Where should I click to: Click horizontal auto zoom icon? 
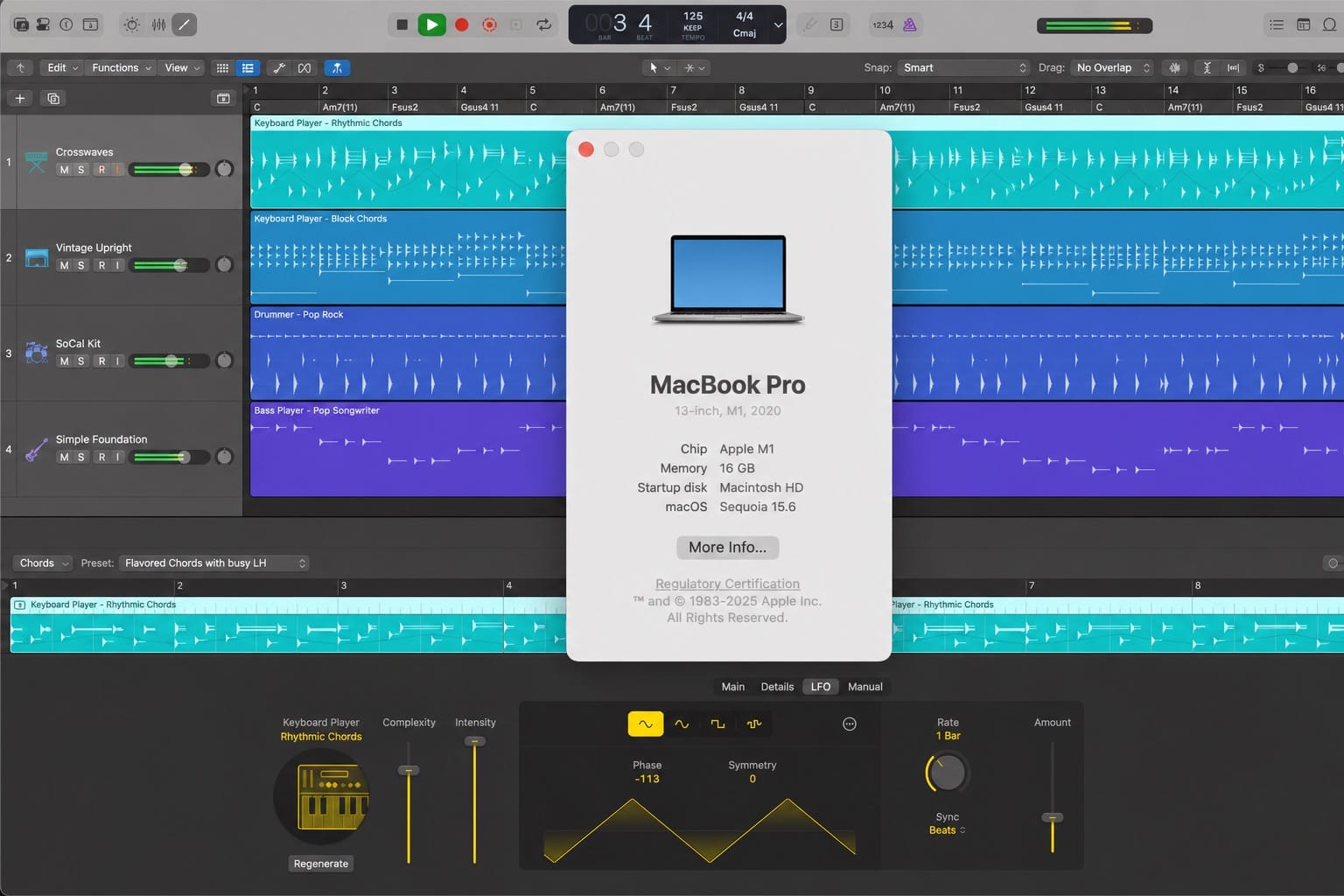(x=1233, y=67)
